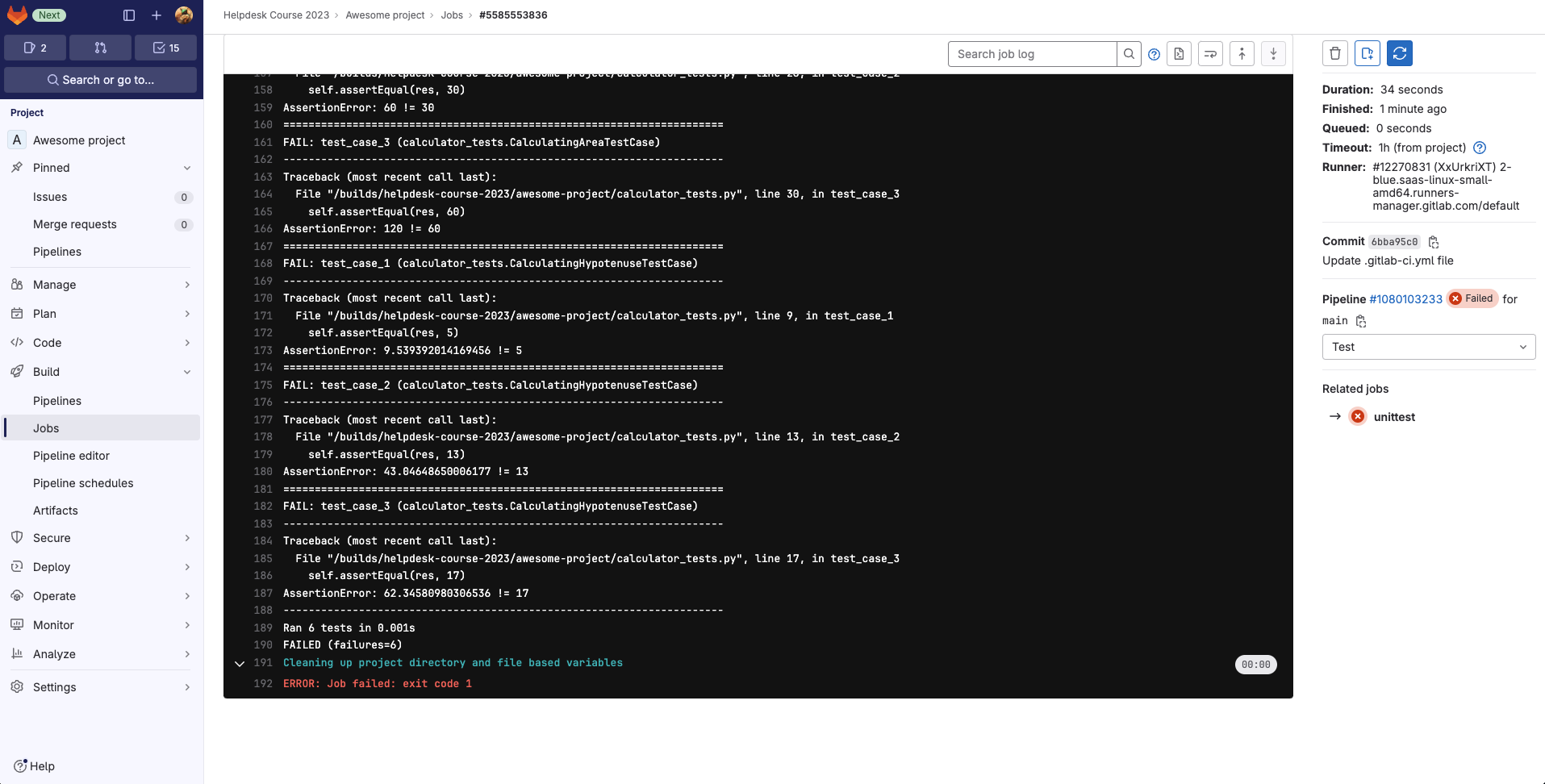Open the Awesome project breadcrumb
Viewport: 1545px width, 784px height.
386,15
